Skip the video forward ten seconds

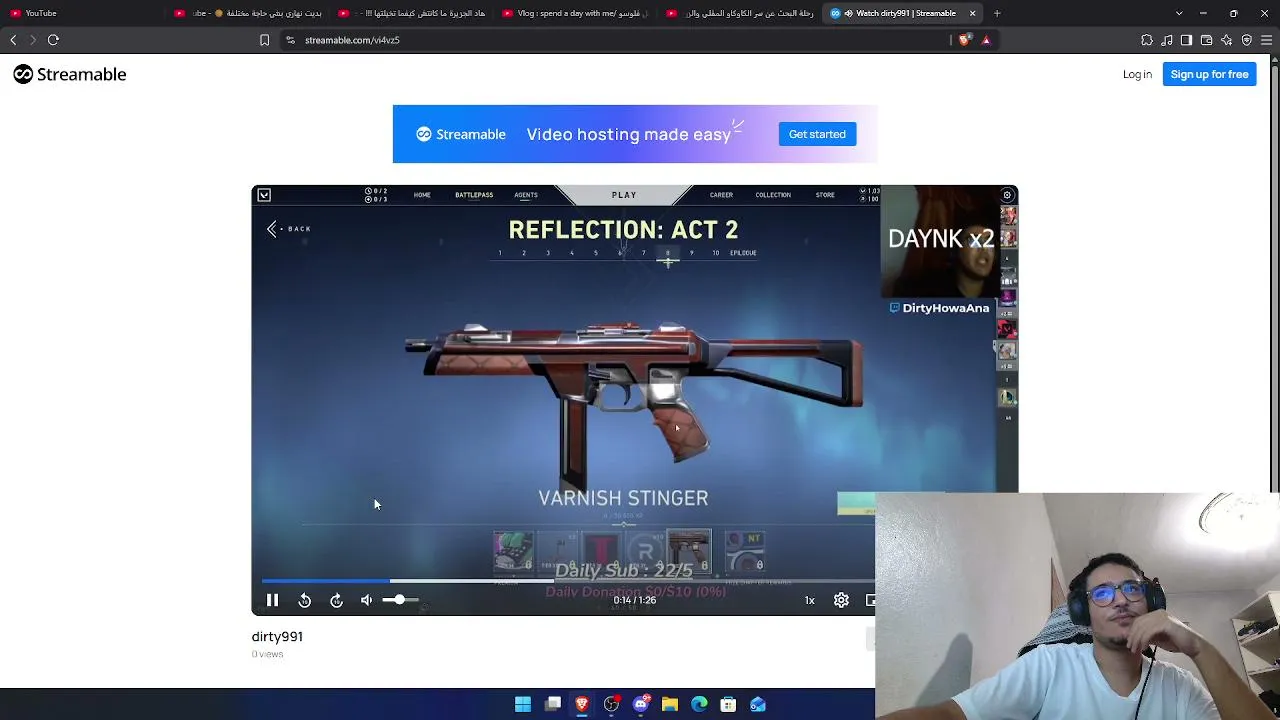tap(337, 600)
